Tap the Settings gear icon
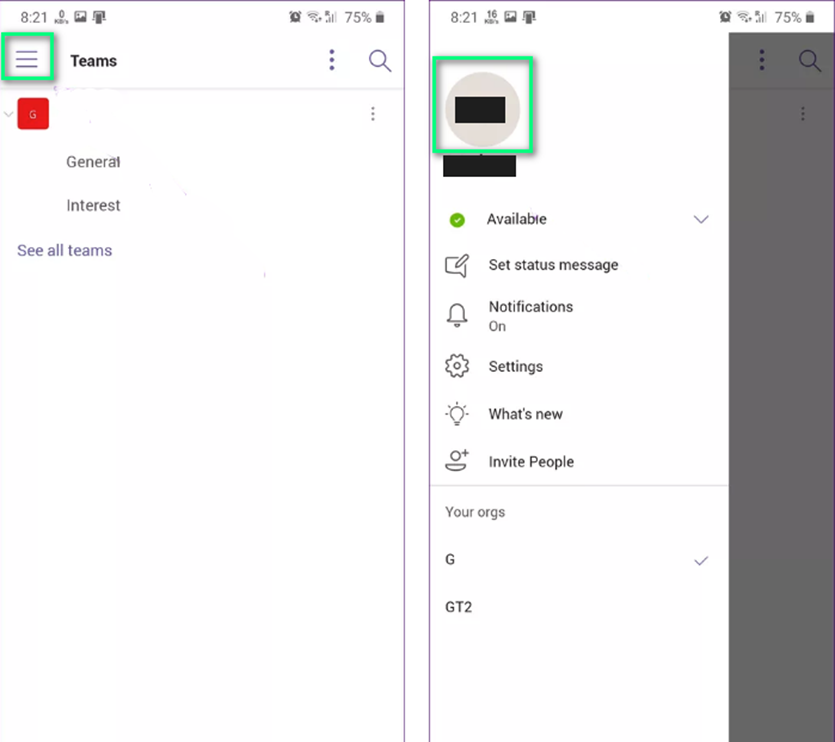This screenshot has height=742, width=835. pyautogui.click(x=457, y=366)
